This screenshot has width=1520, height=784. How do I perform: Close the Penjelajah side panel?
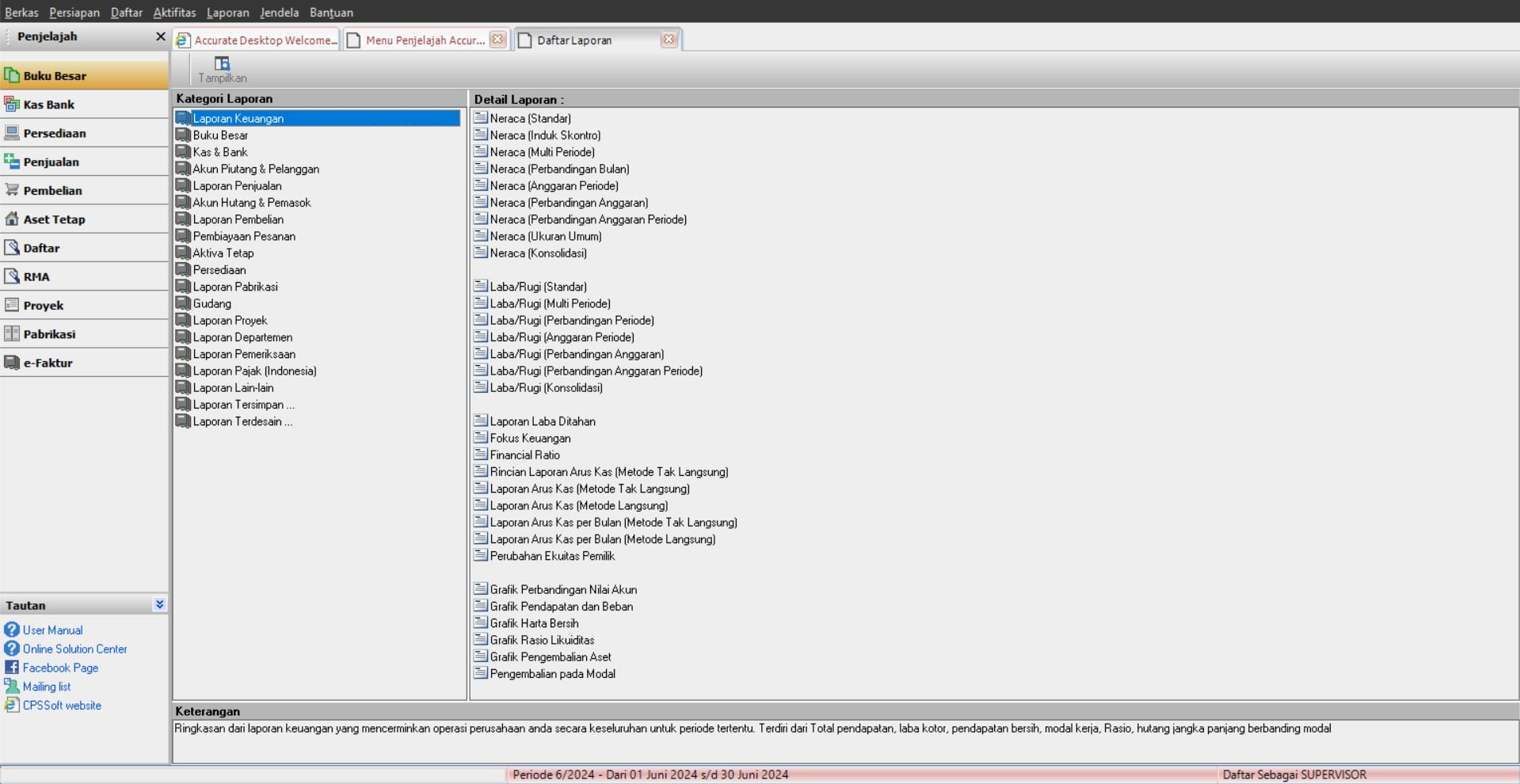pos(160,36)
